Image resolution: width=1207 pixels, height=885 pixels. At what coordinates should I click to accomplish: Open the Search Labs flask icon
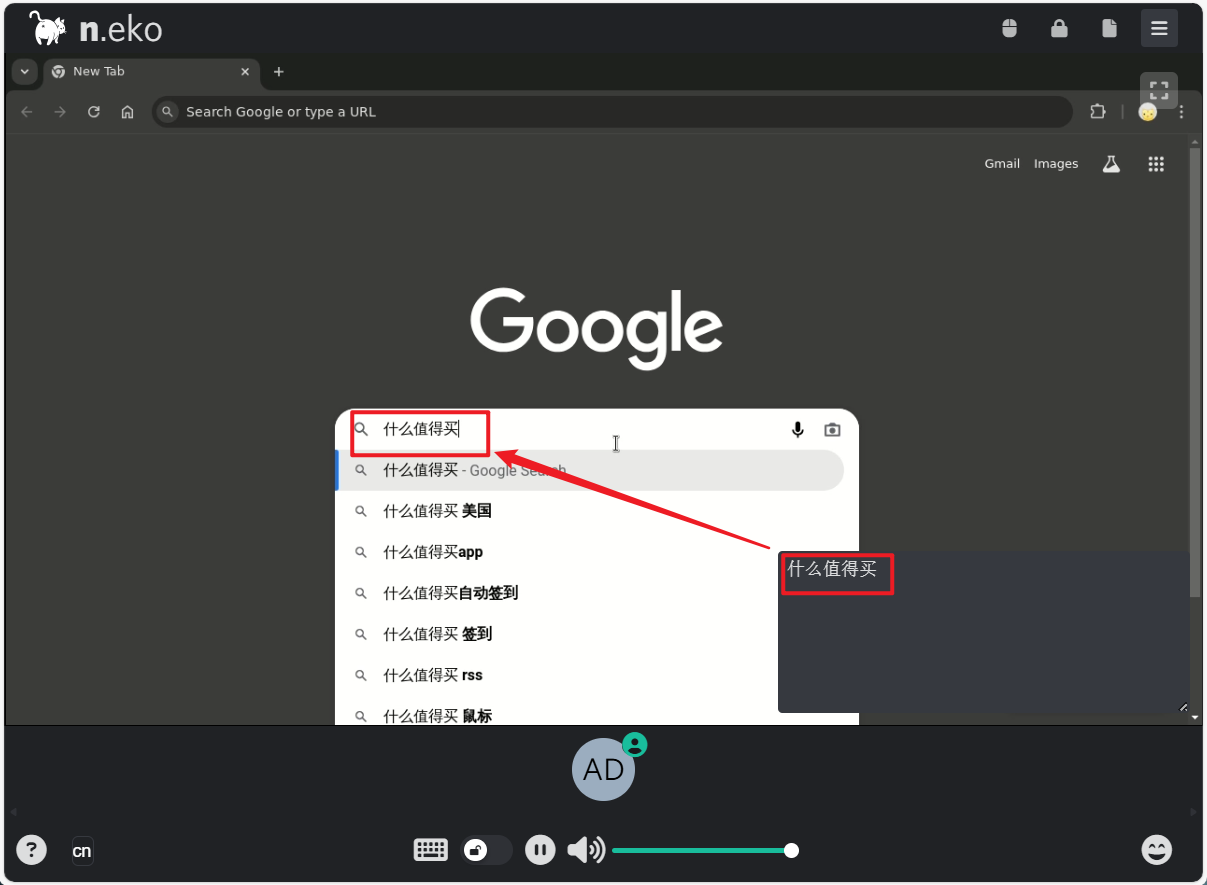pos(1111,164)
